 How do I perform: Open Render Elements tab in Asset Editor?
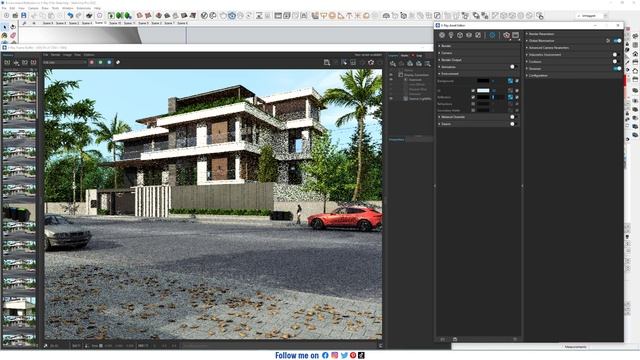469,36
